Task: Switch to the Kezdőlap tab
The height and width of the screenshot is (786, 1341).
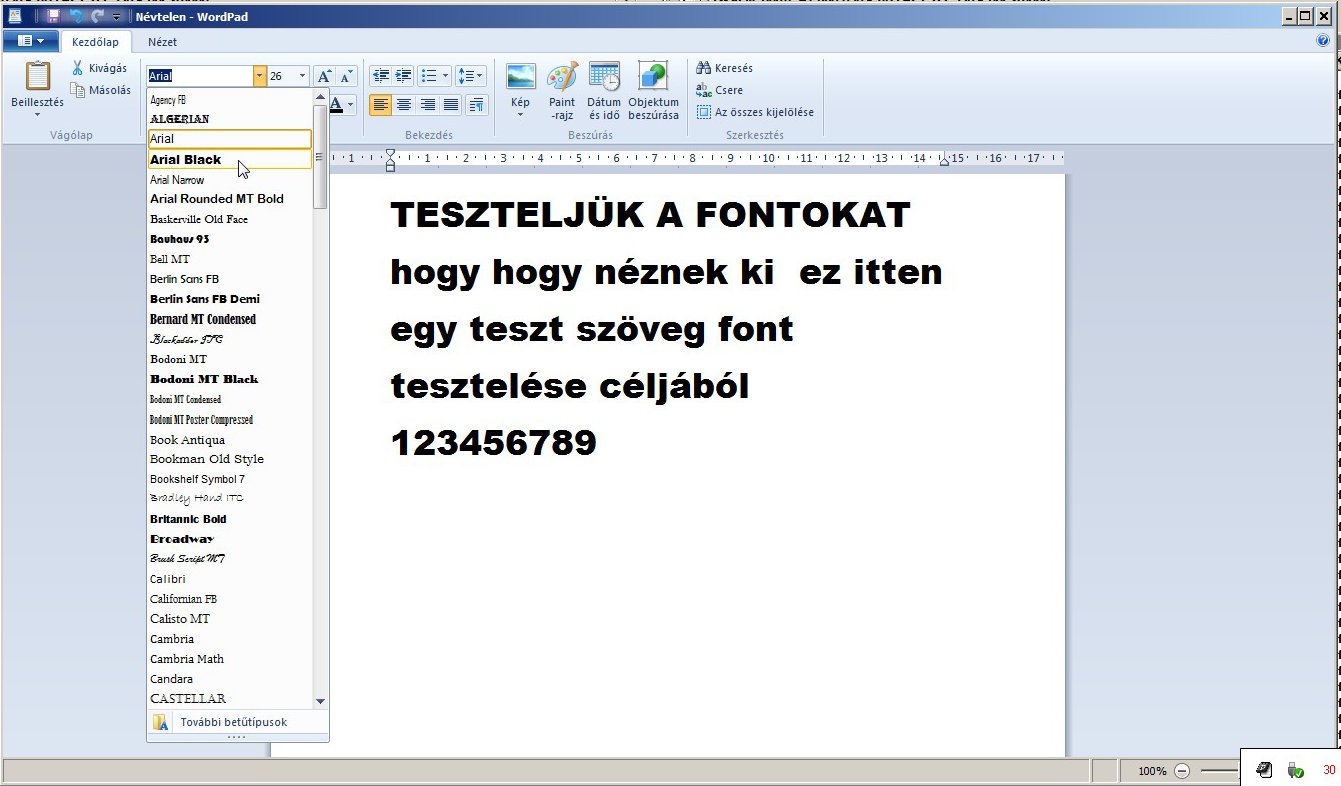Action: (x=95, y=42)
